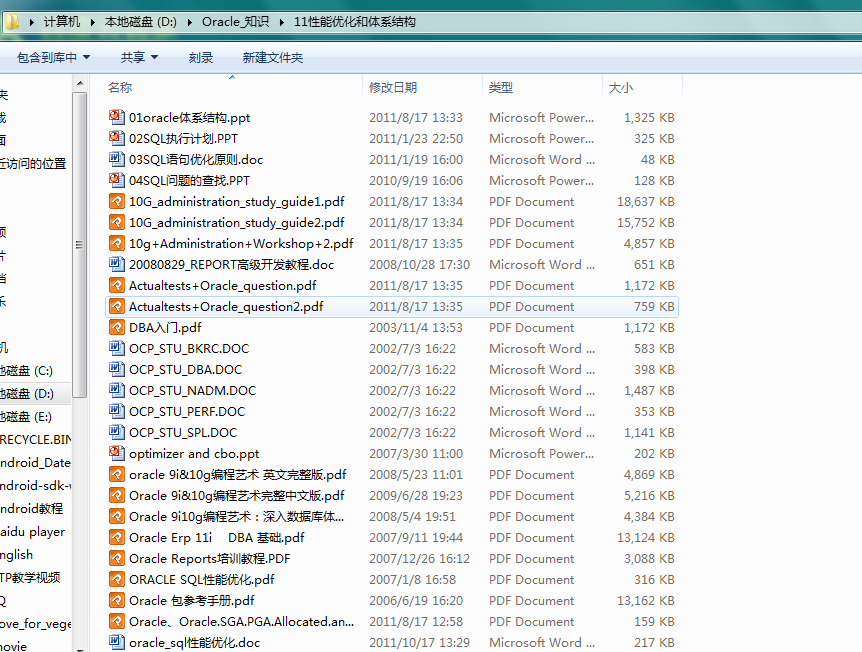Select the file Oracle、Oracle.SGA.PGA.Allocated.an...
Viewport: 862px width, 652px height.
pyautogui.click(x=241, y=621)
